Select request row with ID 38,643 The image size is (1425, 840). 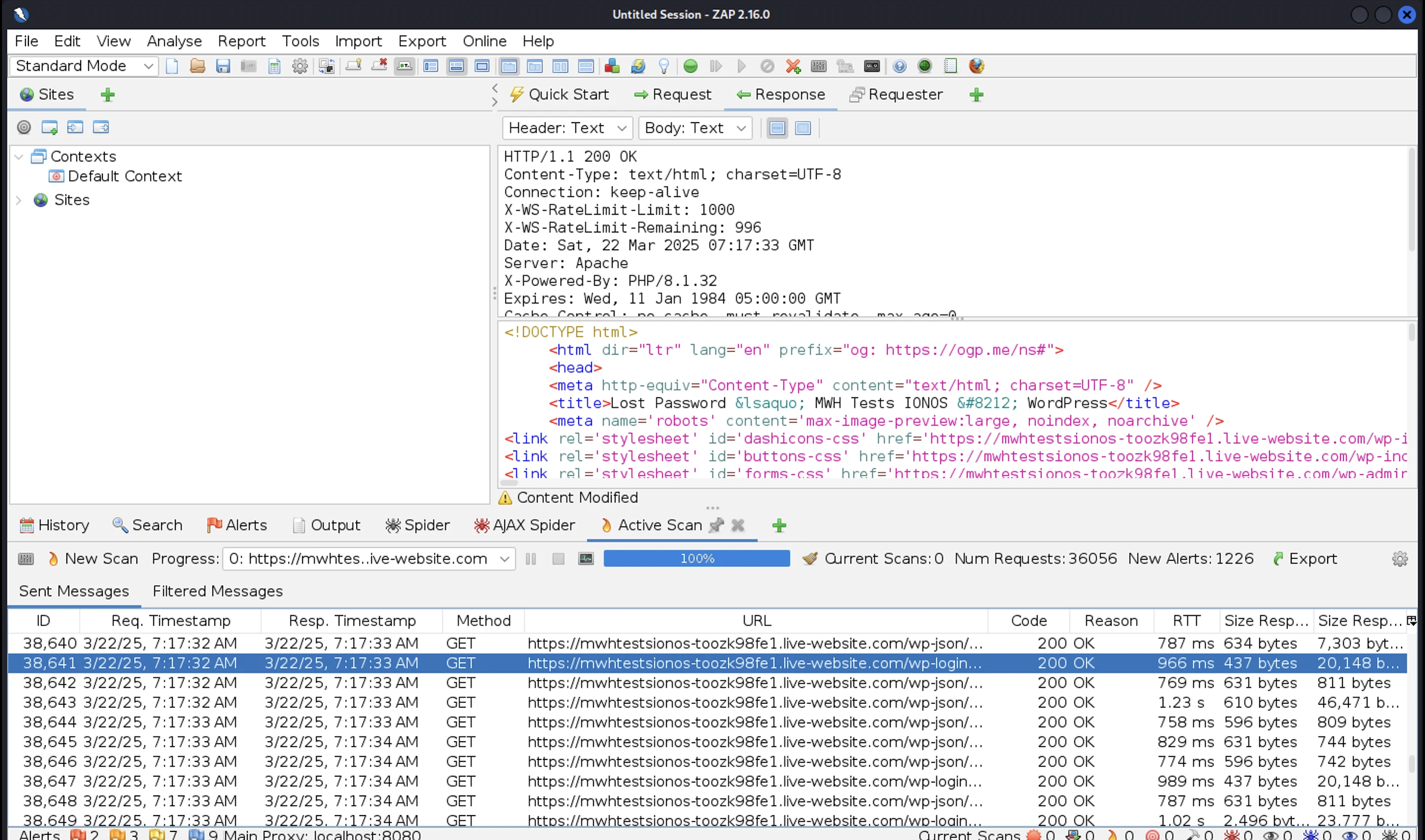click(x=49, y=703)
